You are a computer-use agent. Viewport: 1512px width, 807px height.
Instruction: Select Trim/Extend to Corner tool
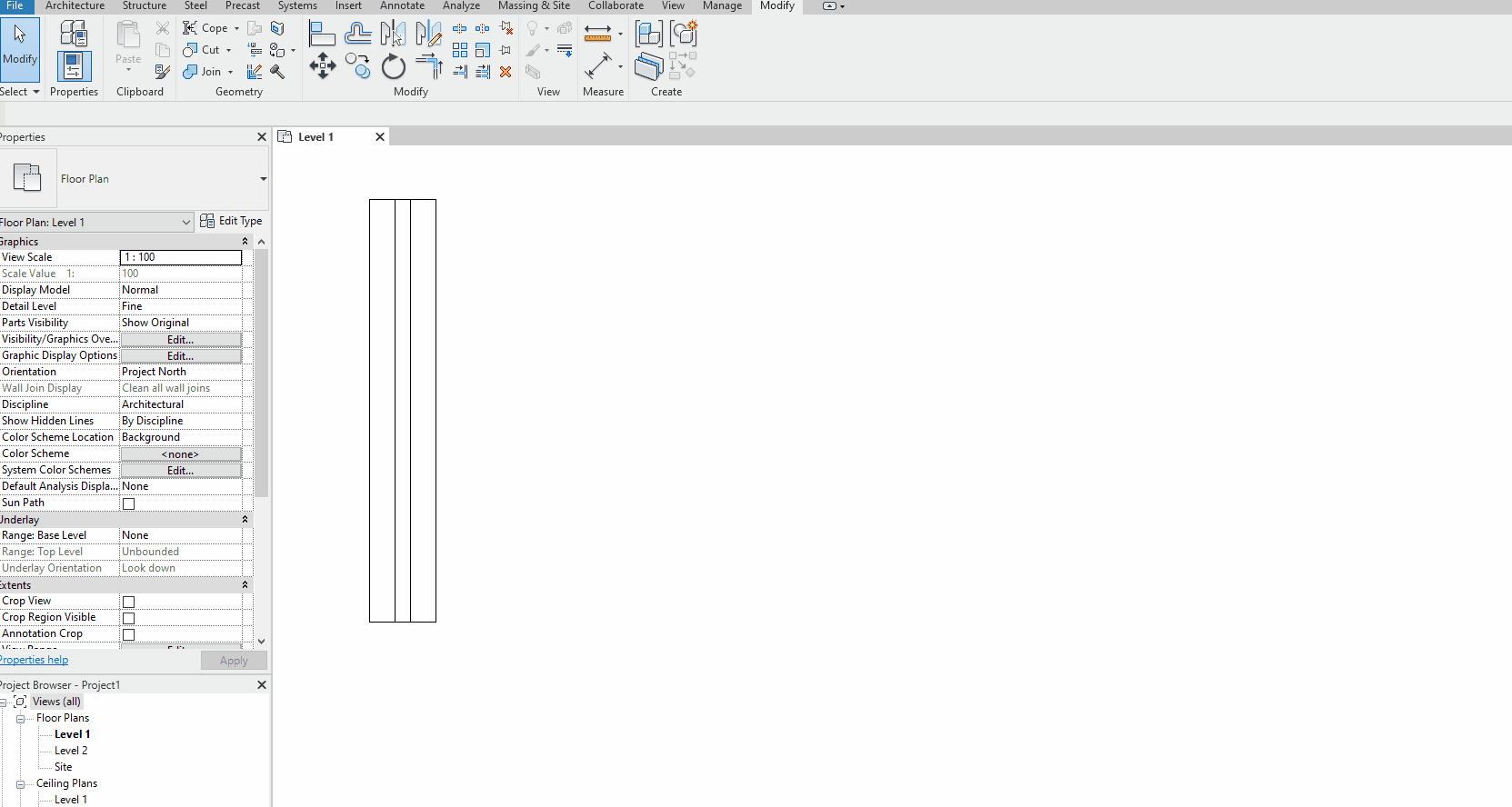(428, 66)
